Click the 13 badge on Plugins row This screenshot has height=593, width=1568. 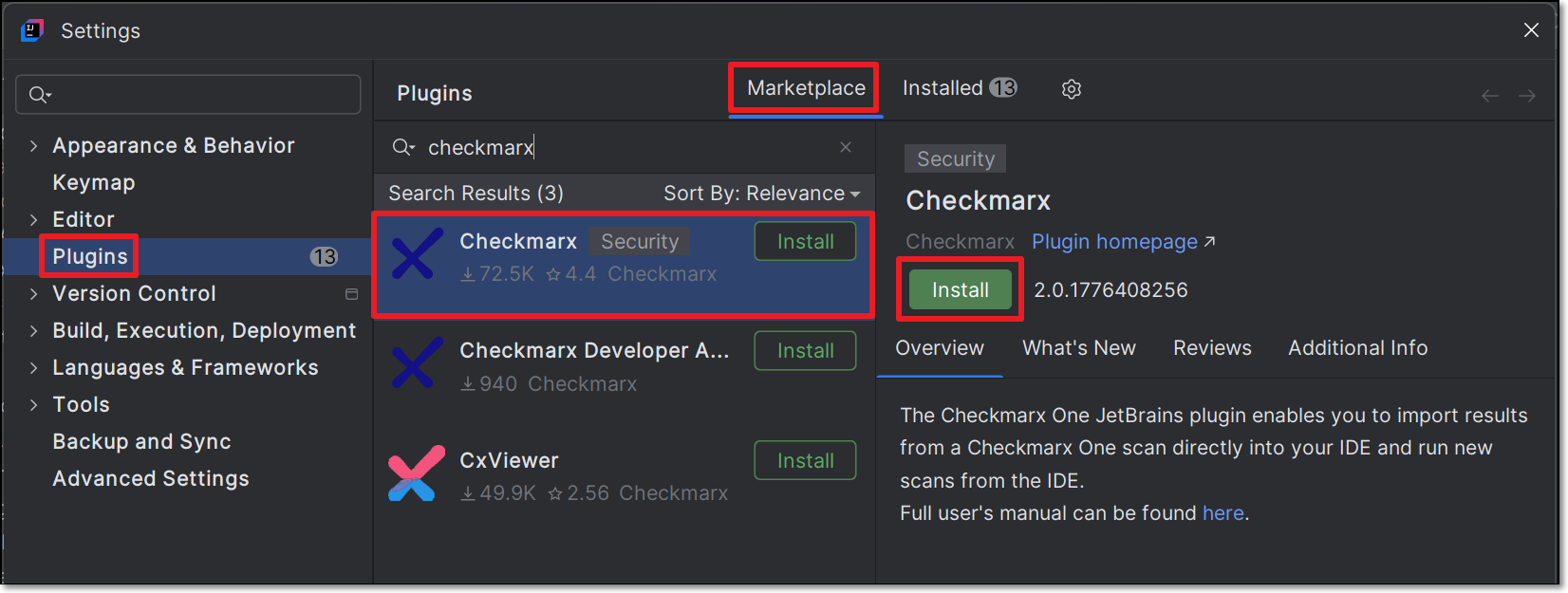(325, 257)
